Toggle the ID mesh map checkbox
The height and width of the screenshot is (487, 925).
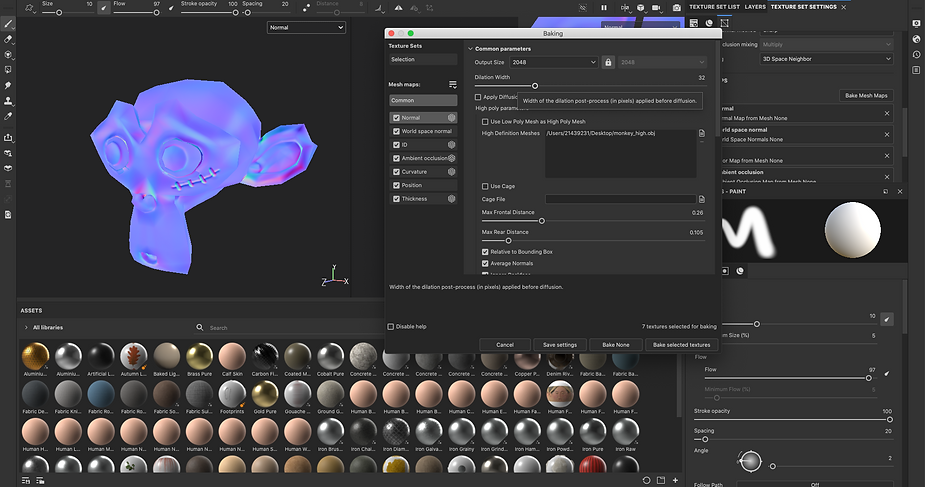[396, 145]
